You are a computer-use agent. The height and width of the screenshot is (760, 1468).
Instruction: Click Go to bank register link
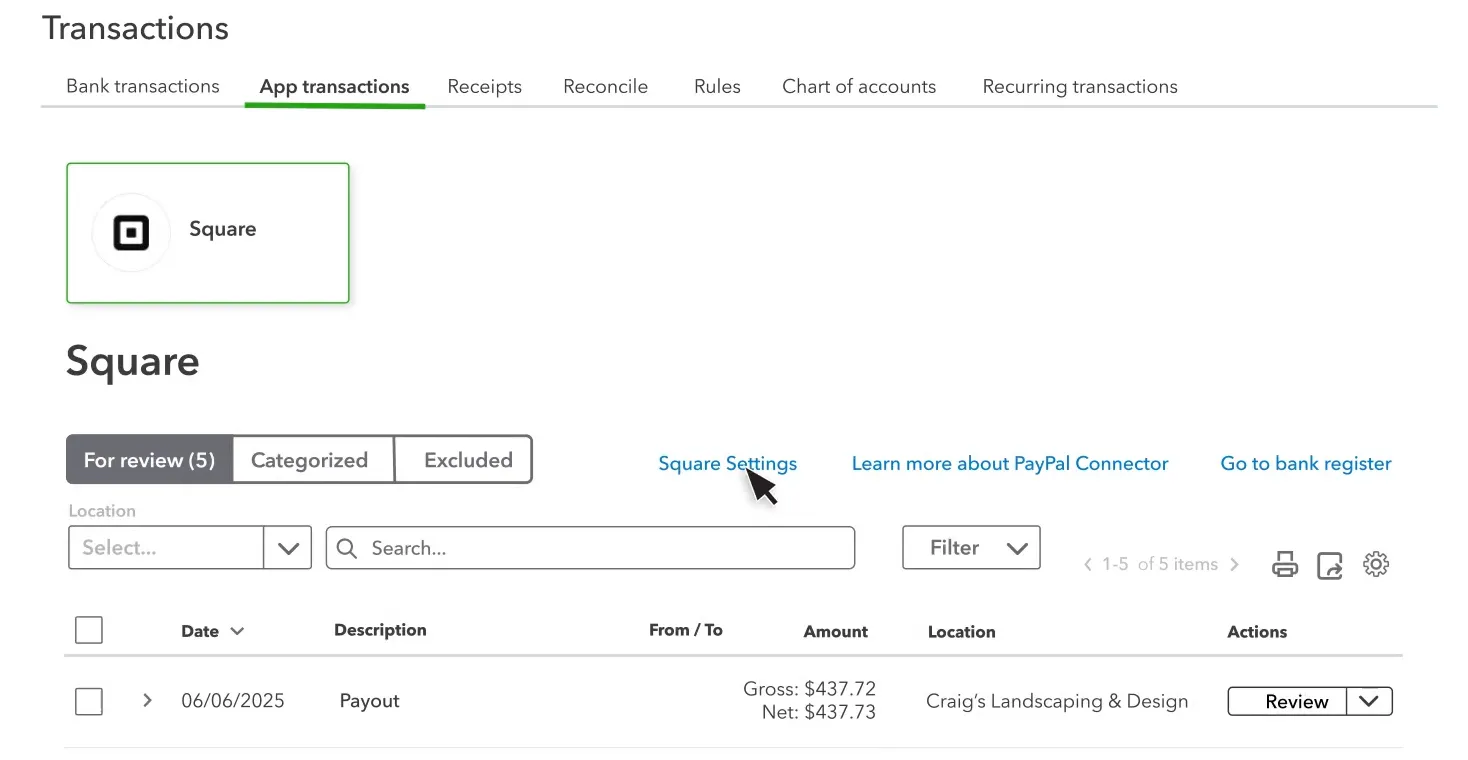[x=1306, y=464]
